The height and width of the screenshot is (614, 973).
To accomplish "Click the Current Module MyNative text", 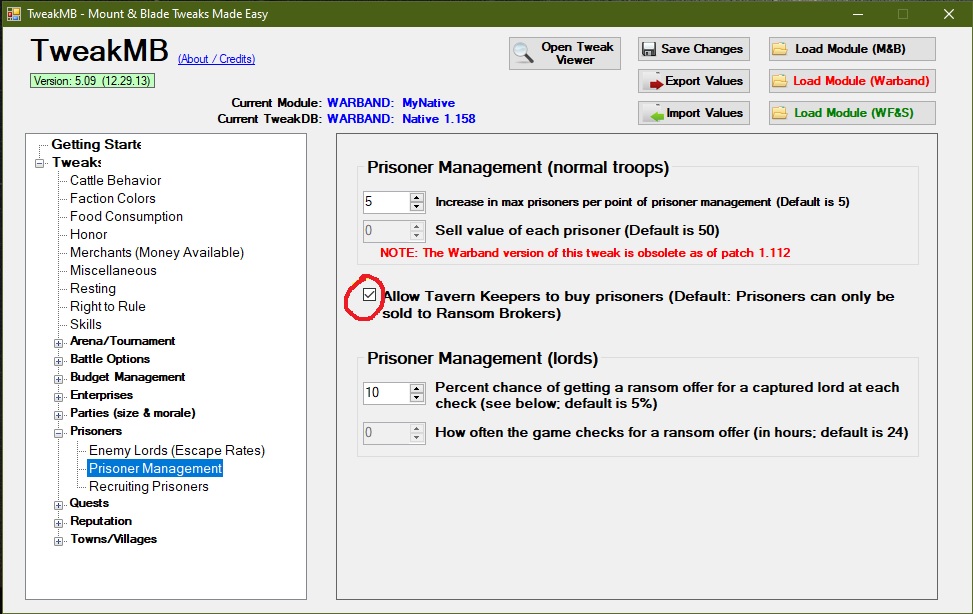I will 428,103.
